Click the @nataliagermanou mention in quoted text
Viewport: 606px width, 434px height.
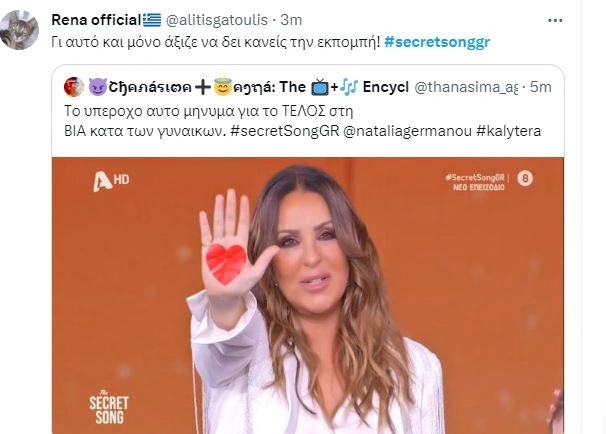click(407, 131)
